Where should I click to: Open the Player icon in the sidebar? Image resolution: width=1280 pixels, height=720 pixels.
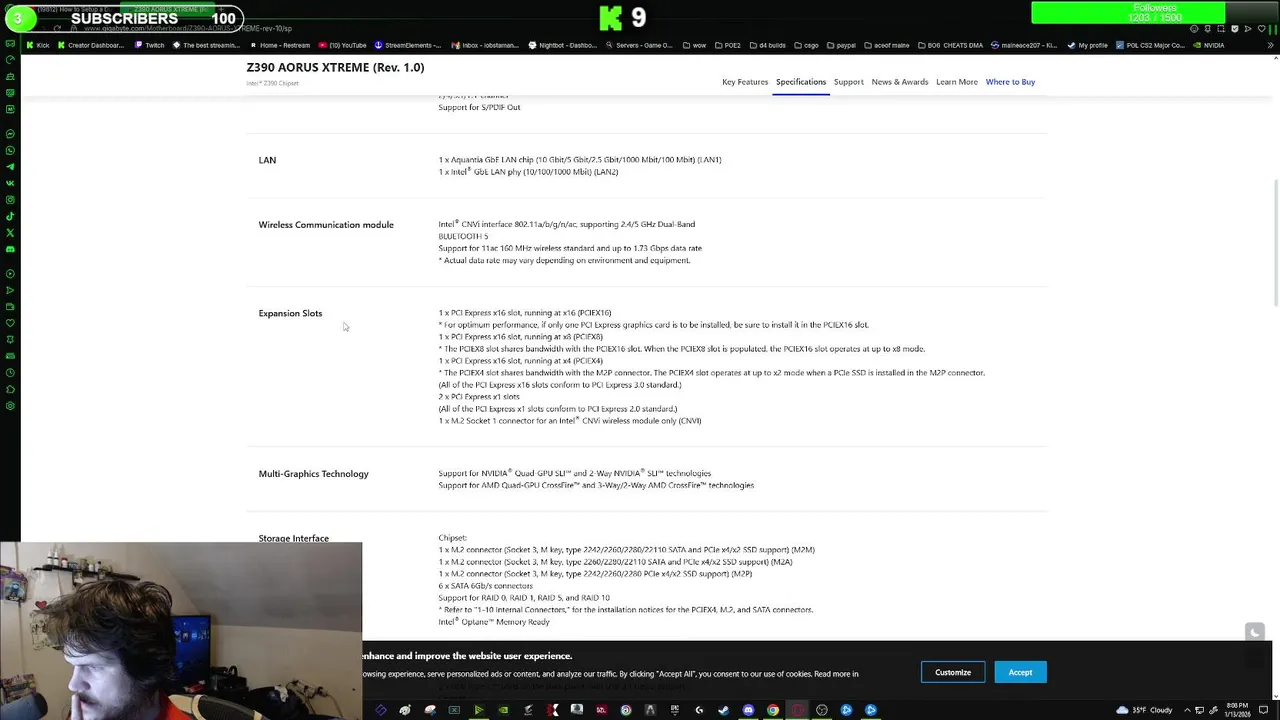[x=10, y=273]
